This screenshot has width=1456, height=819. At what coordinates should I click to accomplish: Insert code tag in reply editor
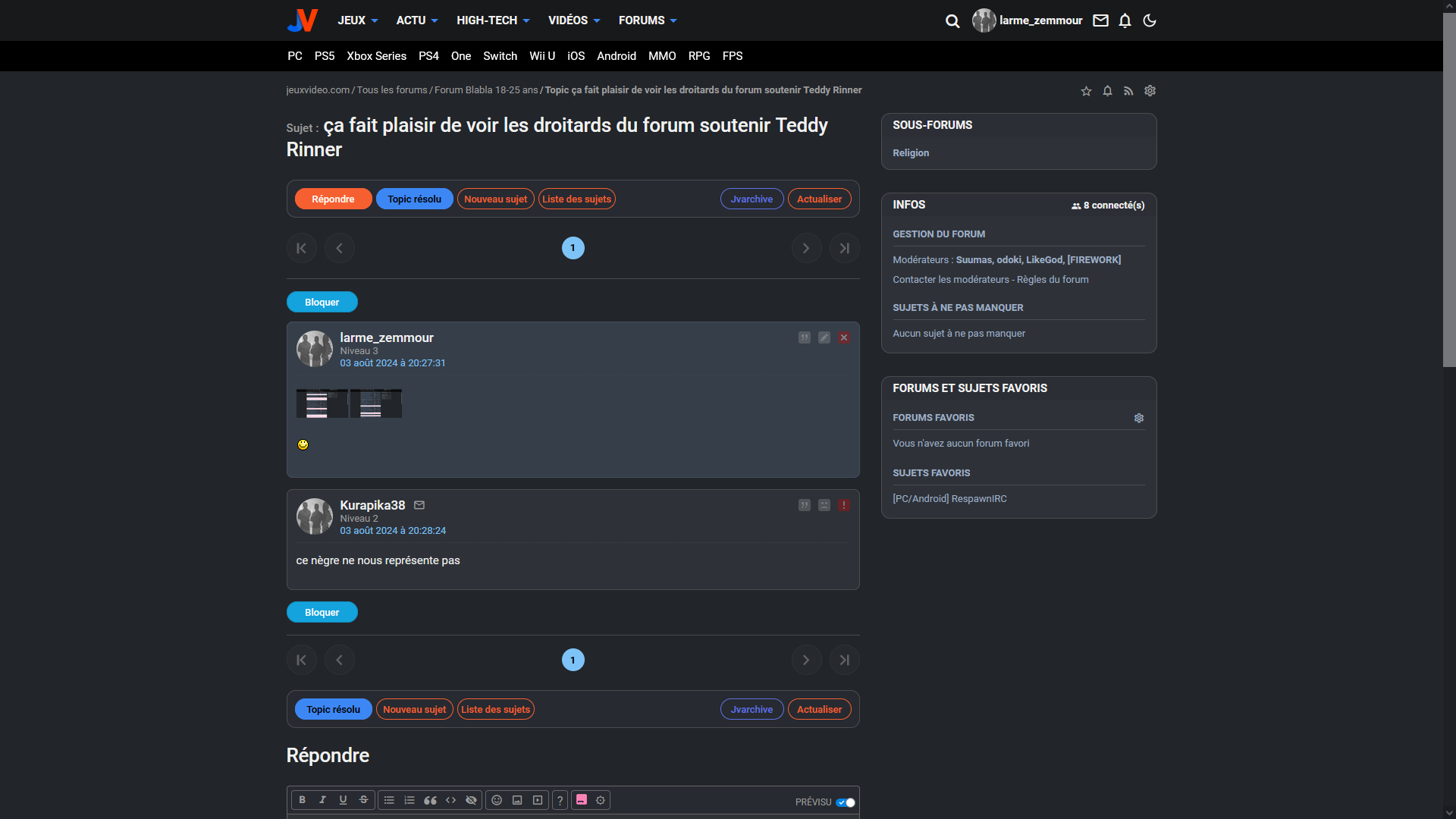coord(450,800)
